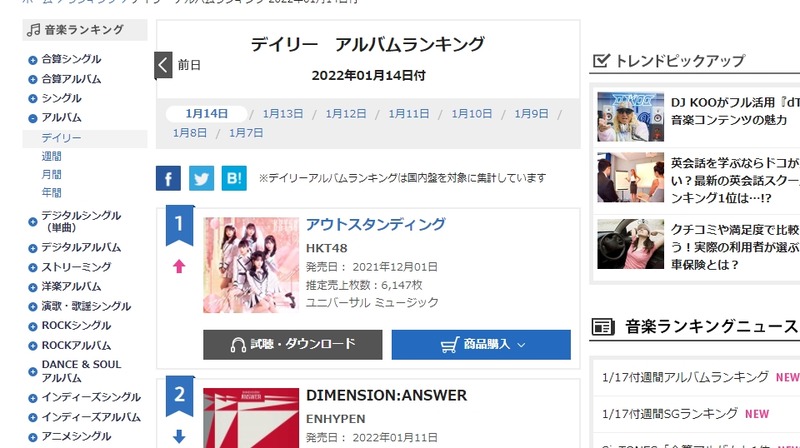Expand 合算アルバム category

(x=33, y=80)
